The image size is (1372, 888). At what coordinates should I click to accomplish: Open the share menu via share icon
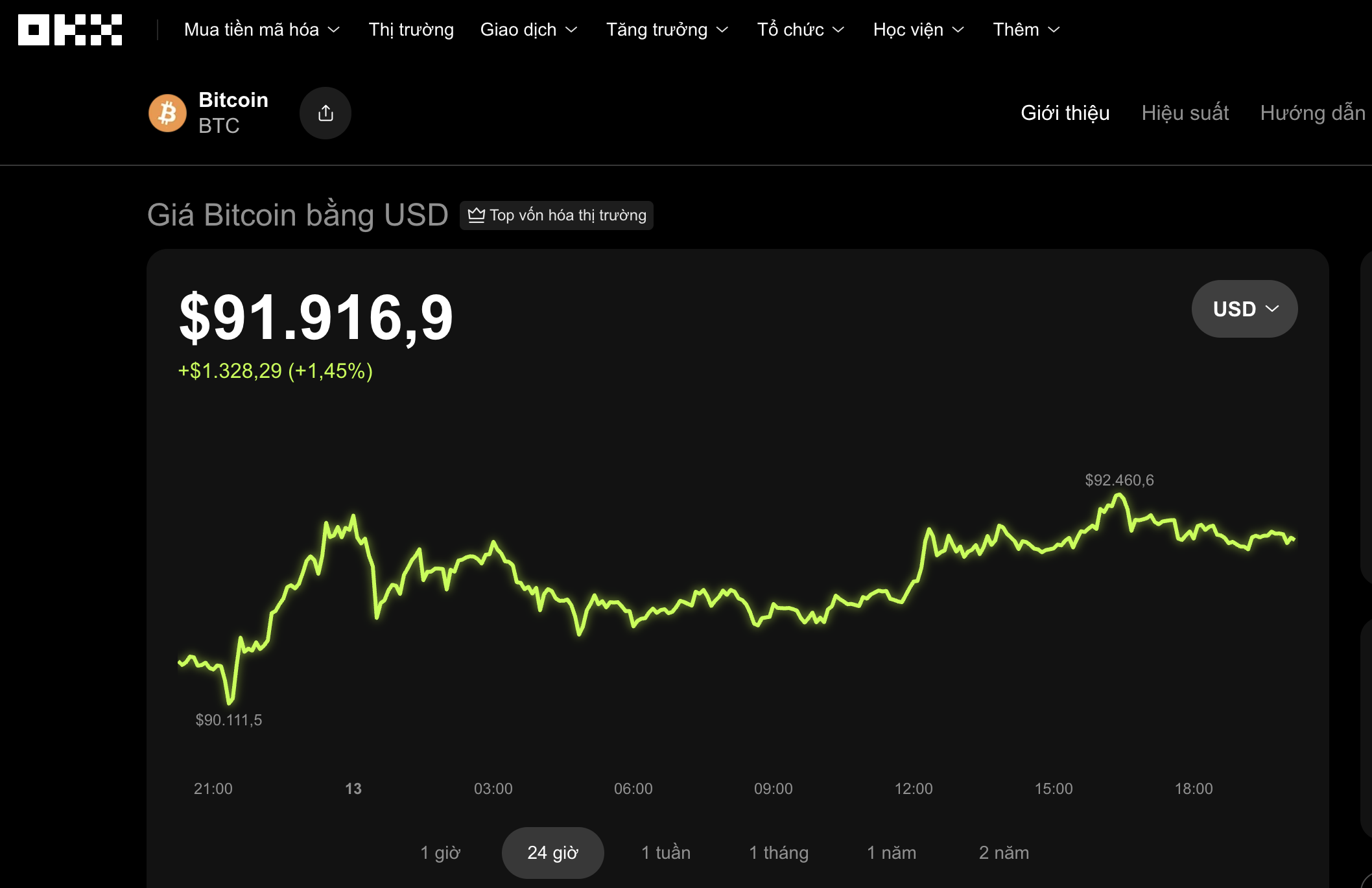[x=325, y=112]
